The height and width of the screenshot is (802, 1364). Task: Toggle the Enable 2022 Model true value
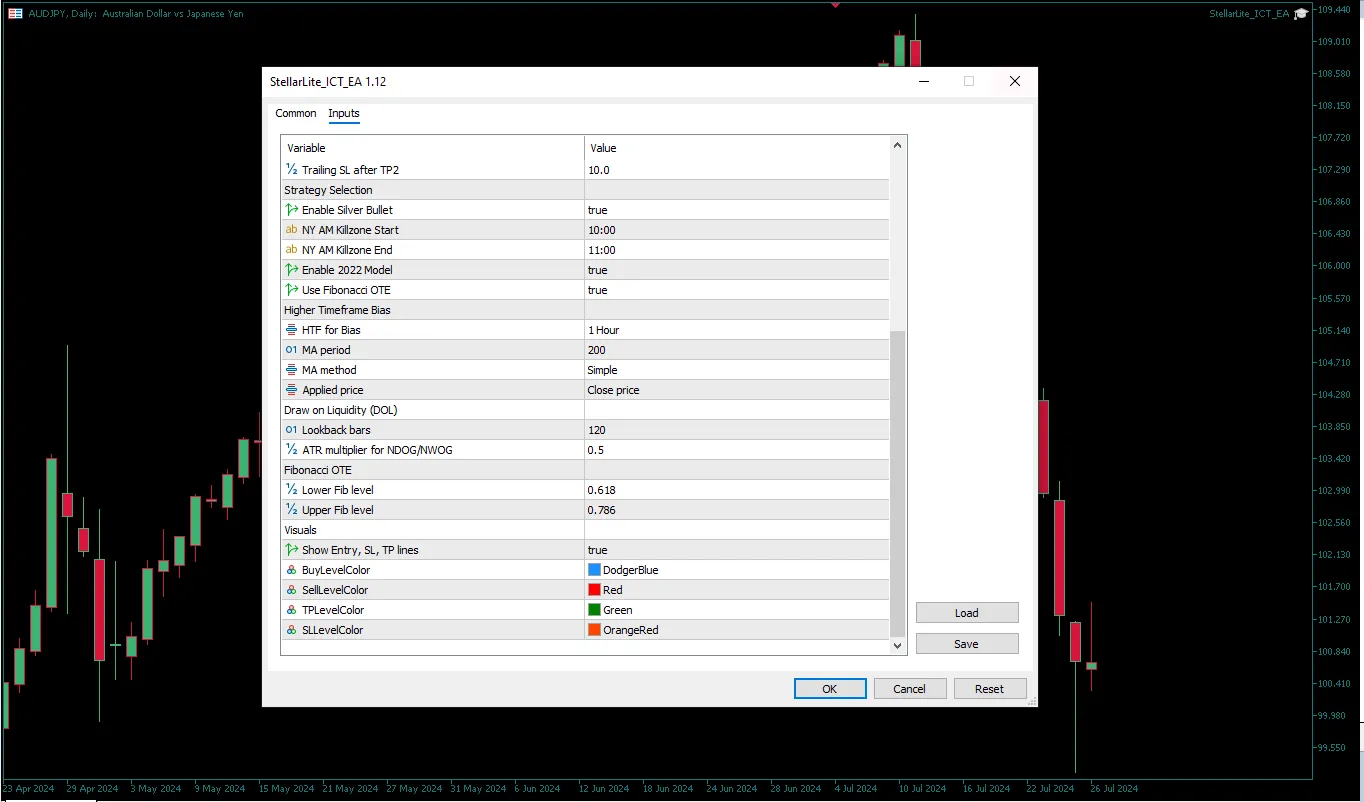736,270
